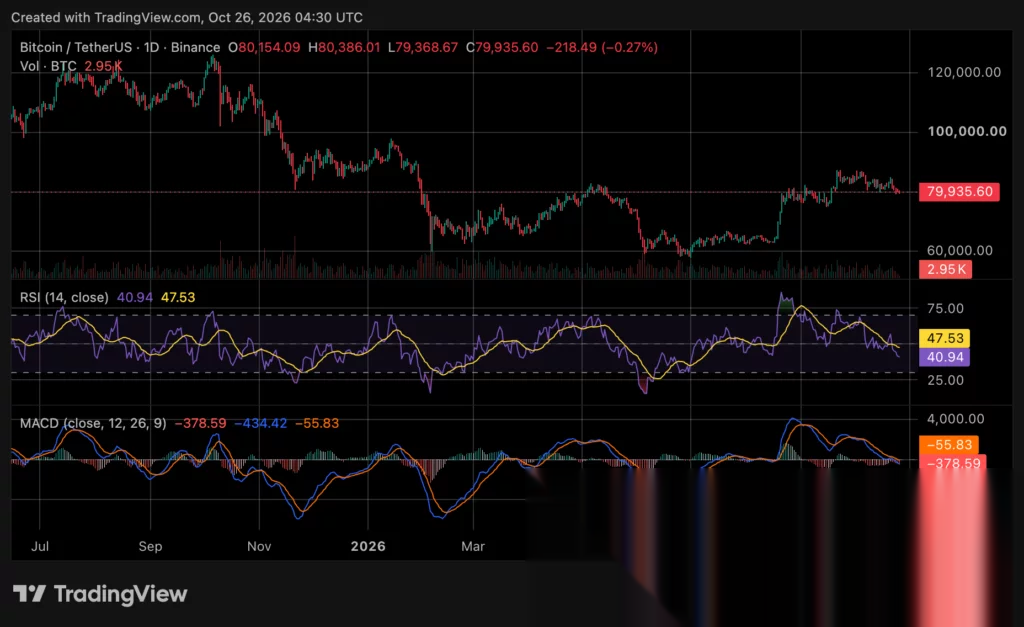Click the 100,000.00 price axis label
Image resolution: width=1024 pixels, height=627 pixels.
pyautogui.click(x=967, y=131)
